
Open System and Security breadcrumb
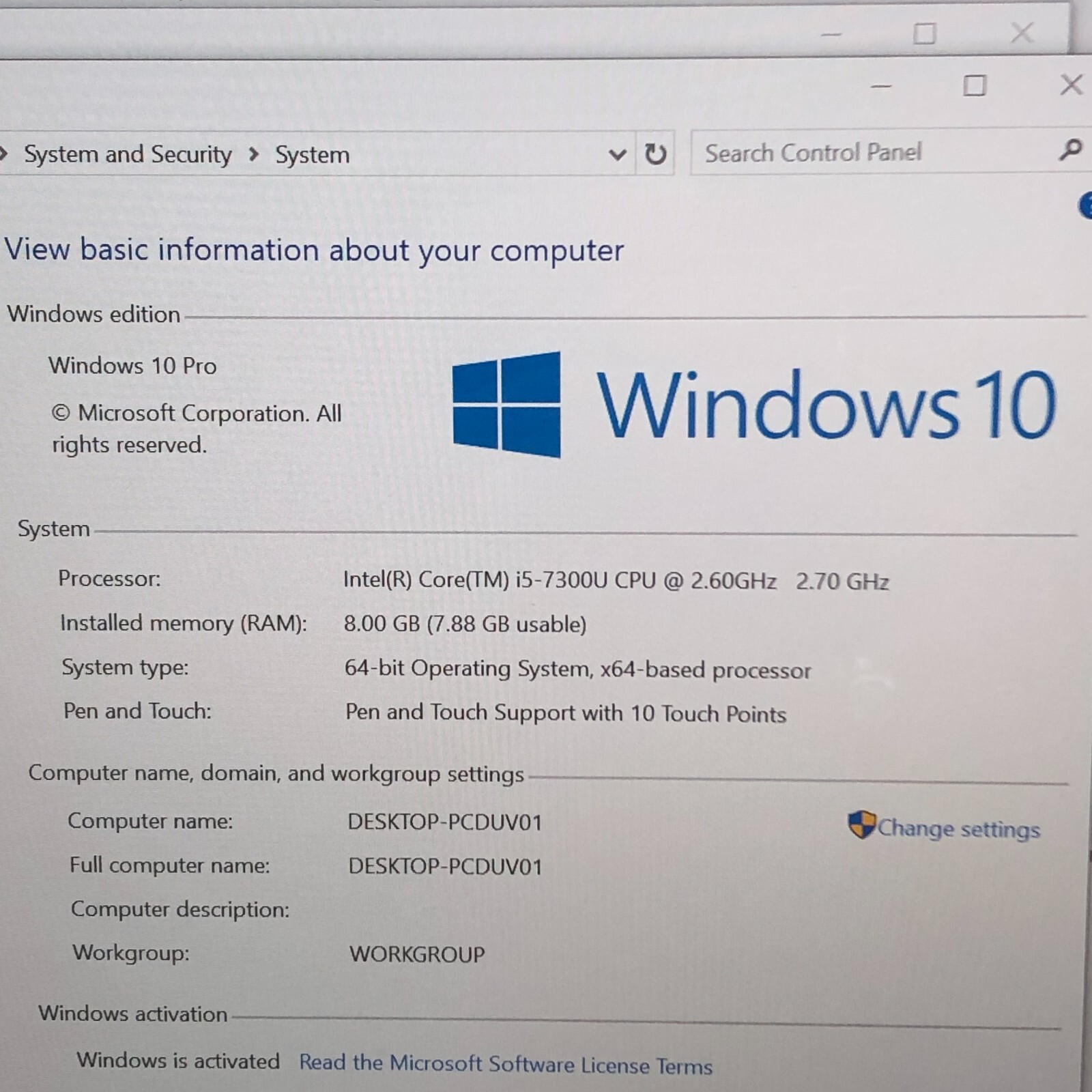coord(128,154)
